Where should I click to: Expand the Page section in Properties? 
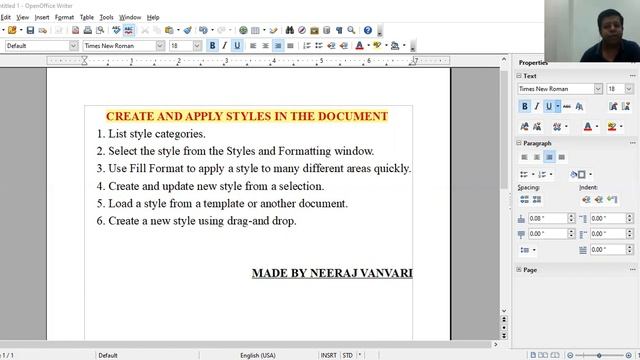(519, 270)
